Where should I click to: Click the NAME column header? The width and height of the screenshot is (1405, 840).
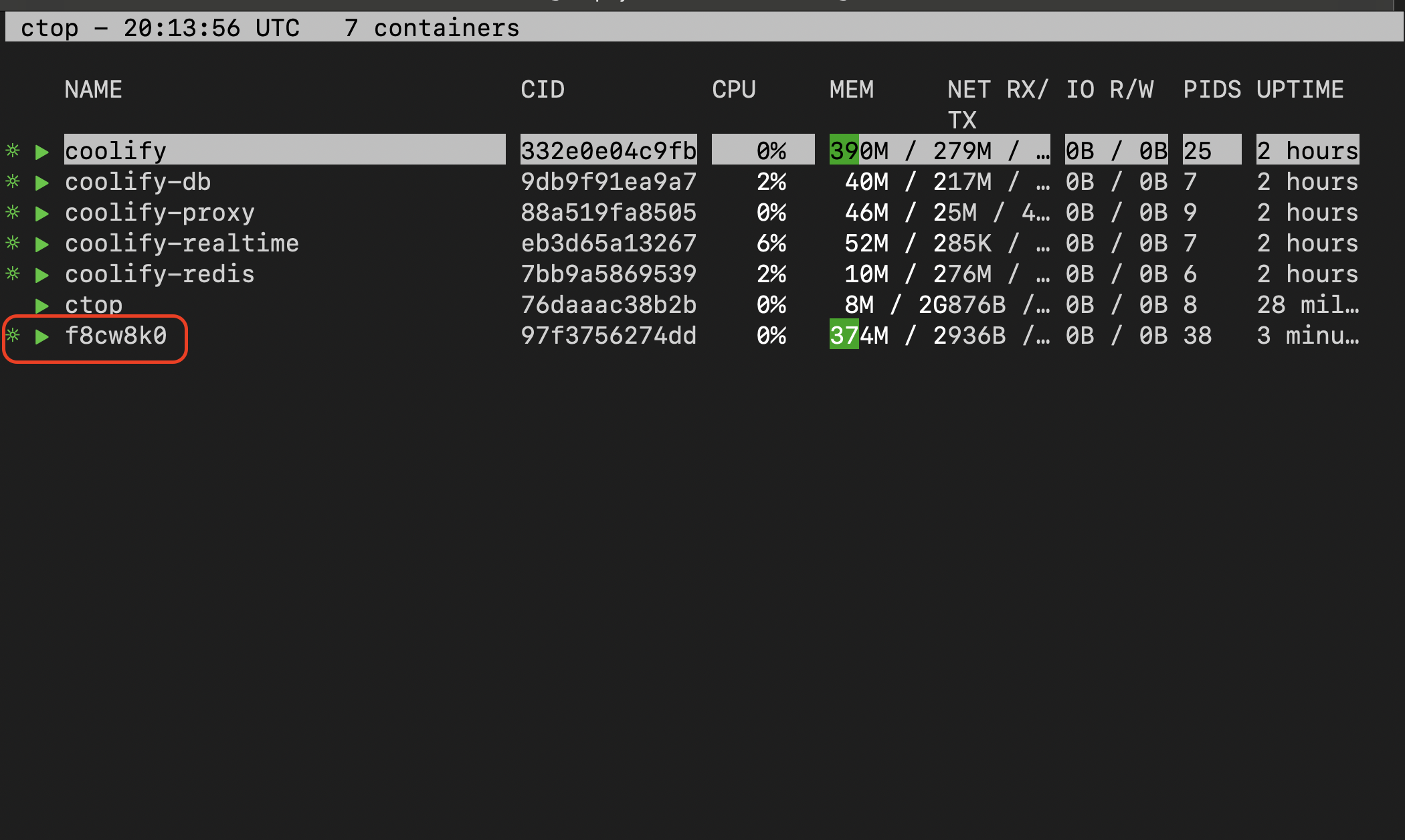[93, 90]
